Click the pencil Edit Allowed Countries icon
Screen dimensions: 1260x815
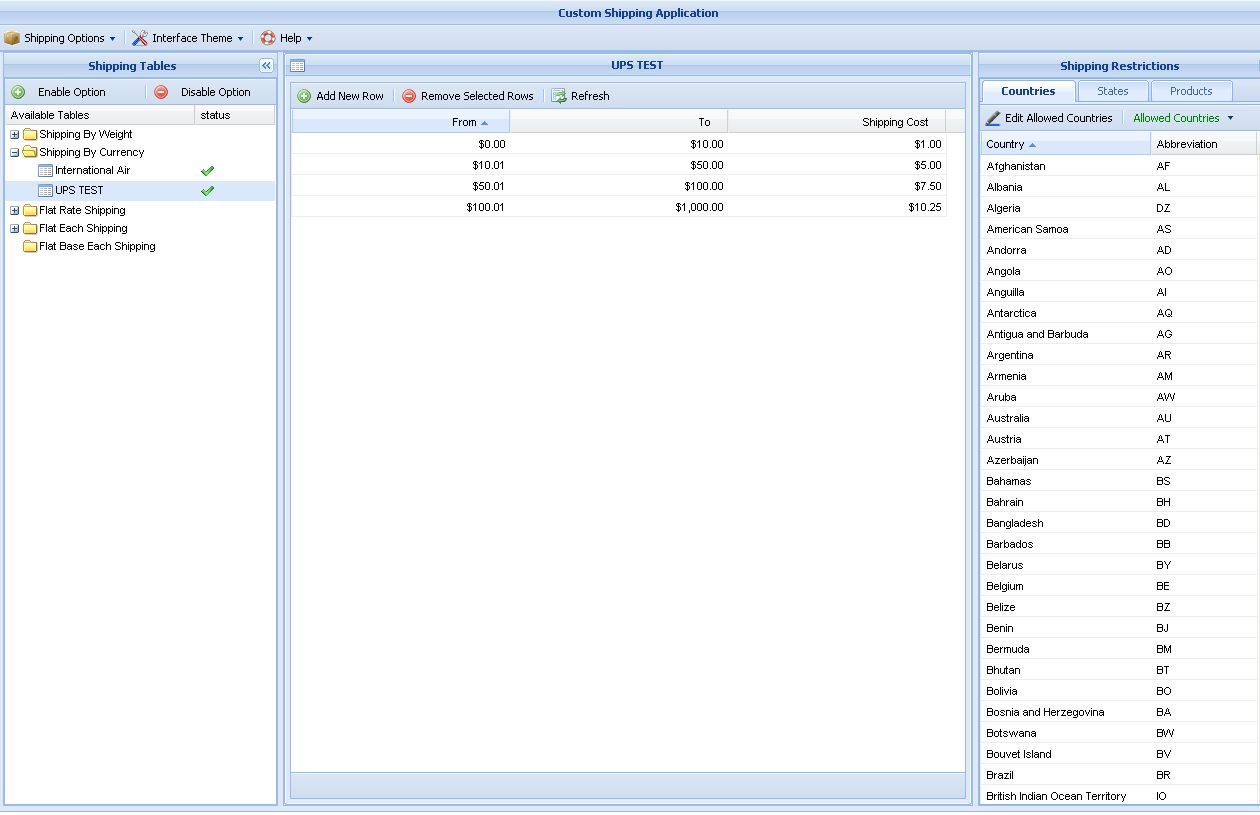pyautogui.click(x=993, y=118)
